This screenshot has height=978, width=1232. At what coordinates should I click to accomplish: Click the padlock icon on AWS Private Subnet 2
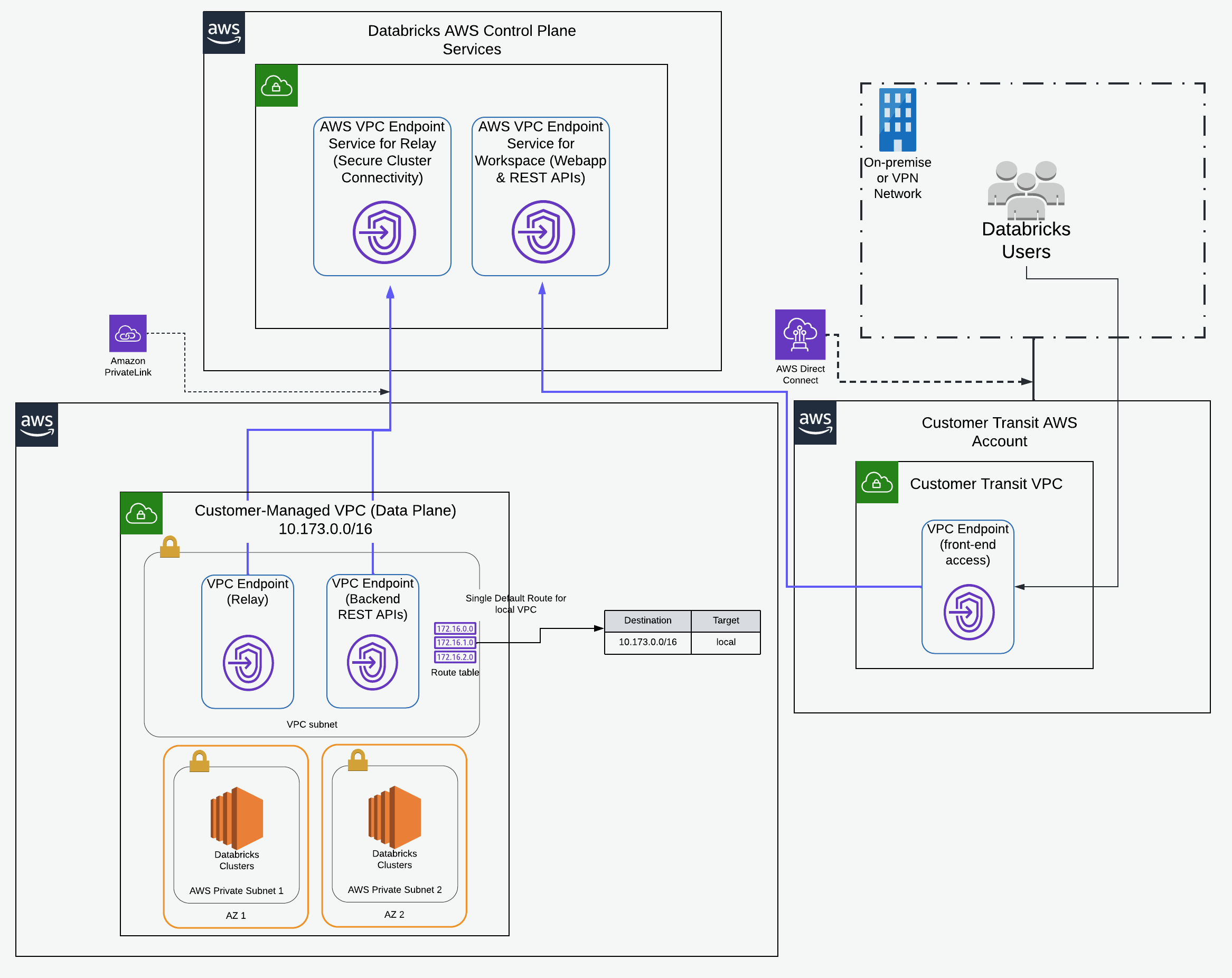tap(358, 760)
